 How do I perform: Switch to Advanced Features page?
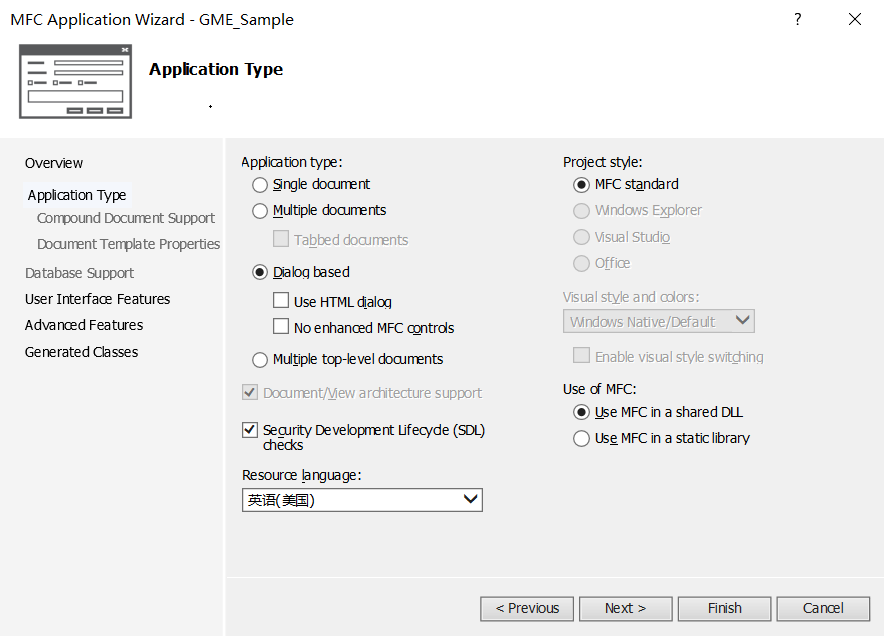coord(84,325)
